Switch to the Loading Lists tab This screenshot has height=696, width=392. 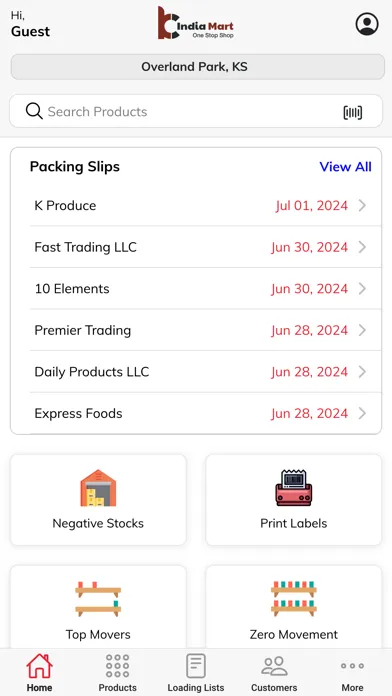196,672
